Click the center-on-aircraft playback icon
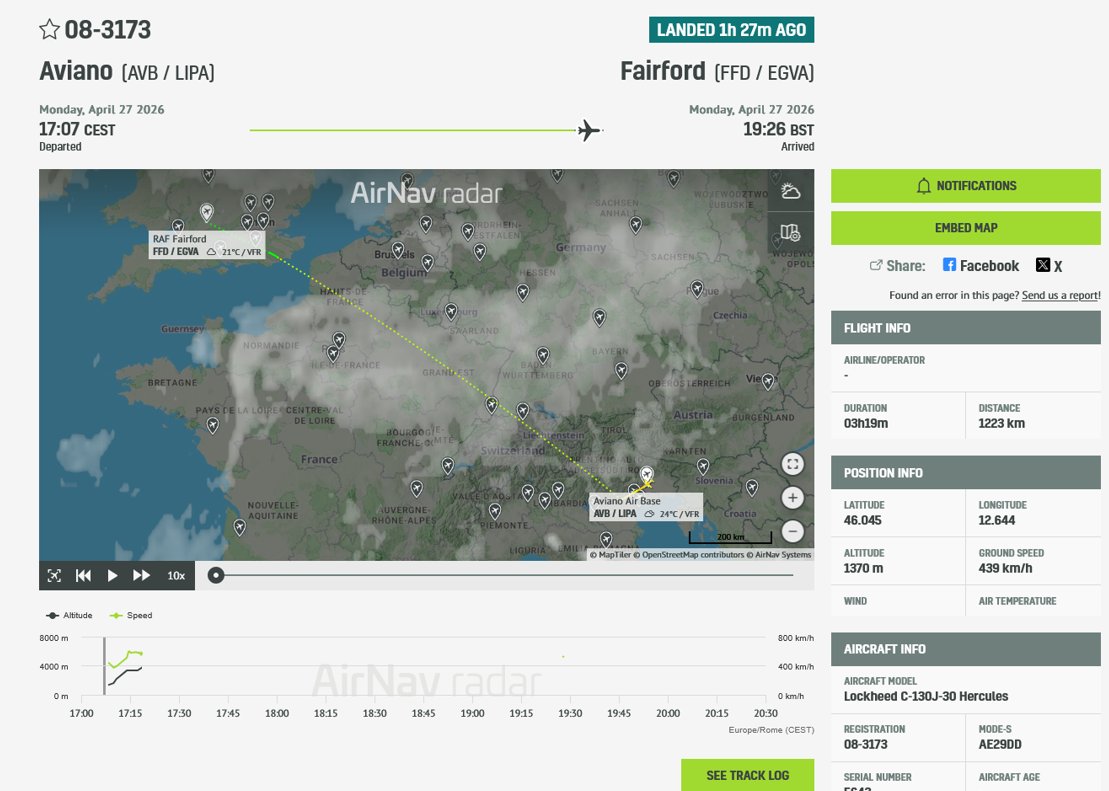The height and width of the screenshot is (791, 1109). (x=54, y=576)
